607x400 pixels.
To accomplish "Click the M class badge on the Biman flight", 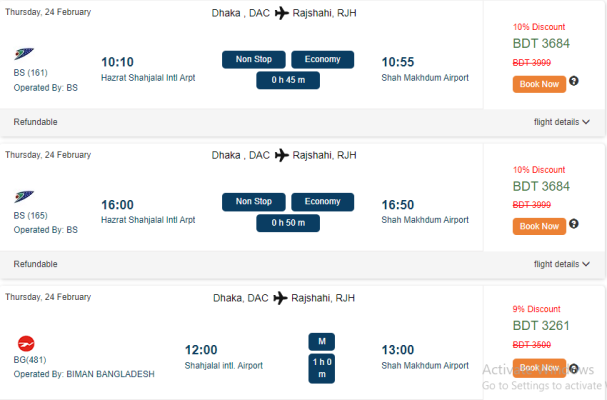I will [x=322, y=342].
